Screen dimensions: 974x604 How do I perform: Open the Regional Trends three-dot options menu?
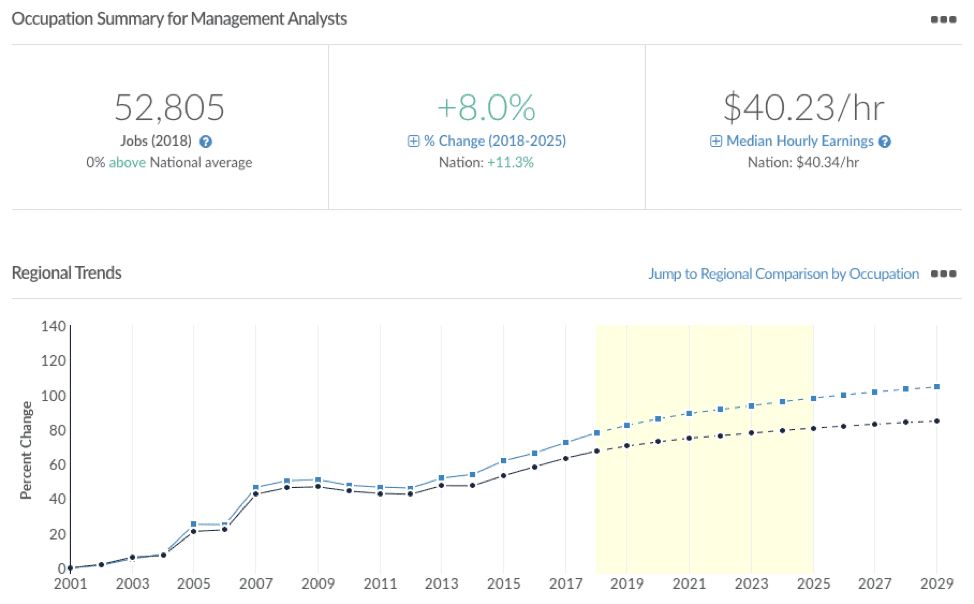tap(943, 273)
